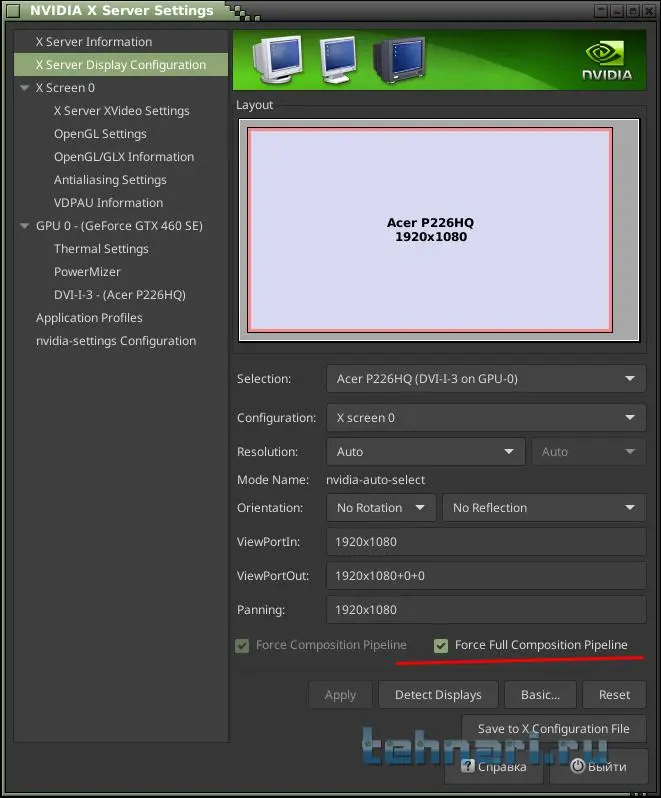Select DVI-I-3 Acer P226HQ entry

pyautogui.click(x=121, y=294)
